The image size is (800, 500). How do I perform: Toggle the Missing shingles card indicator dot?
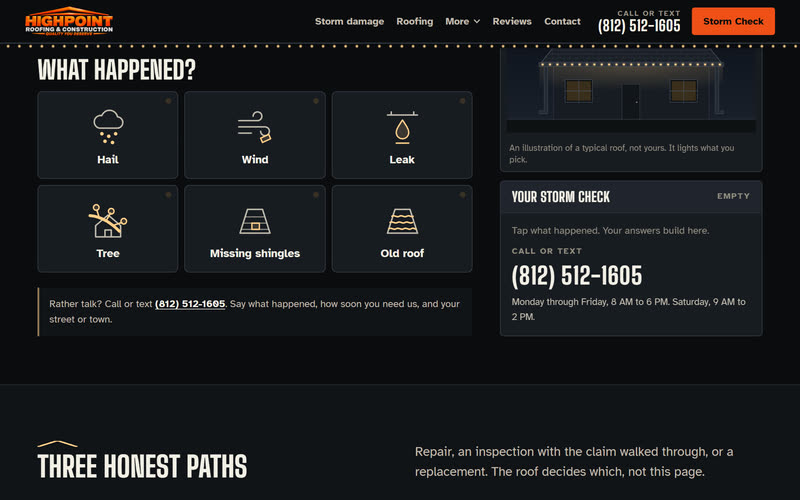pos(316,195)
